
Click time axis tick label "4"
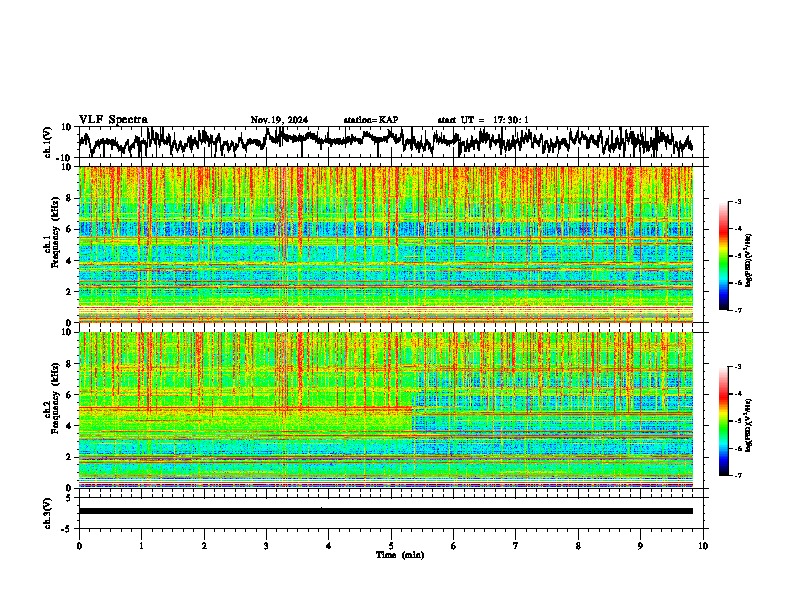(x=329, y=546)
